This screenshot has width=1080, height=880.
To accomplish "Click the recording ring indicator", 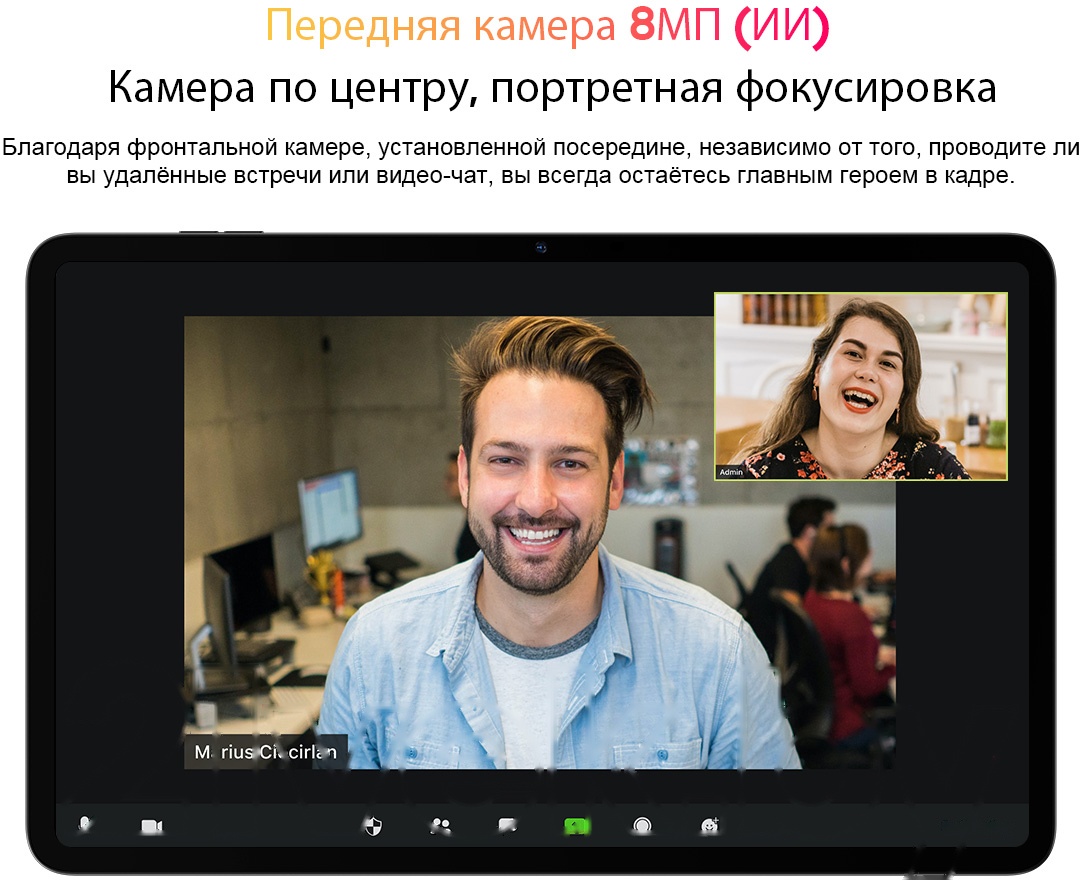I will (640, 825).
